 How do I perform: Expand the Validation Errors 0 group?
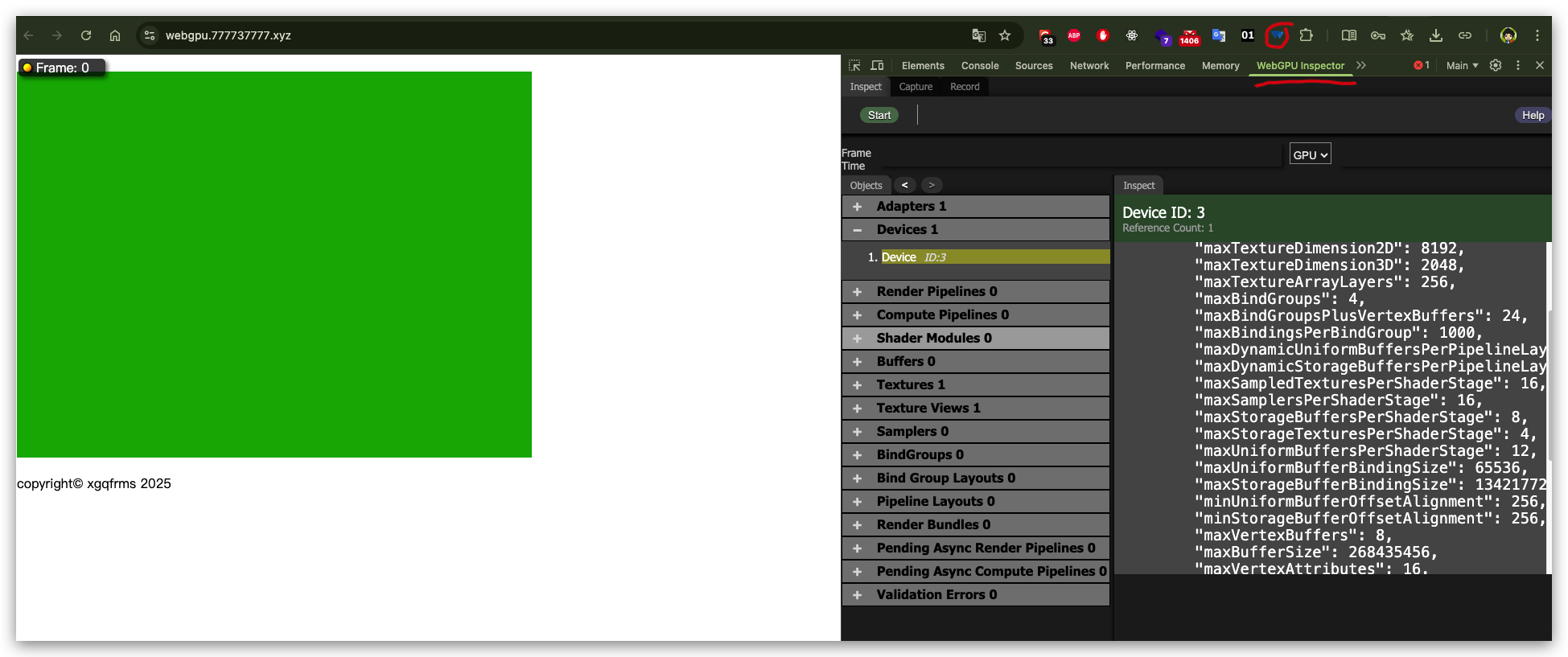pyautogui.click(x=976, y=595)
